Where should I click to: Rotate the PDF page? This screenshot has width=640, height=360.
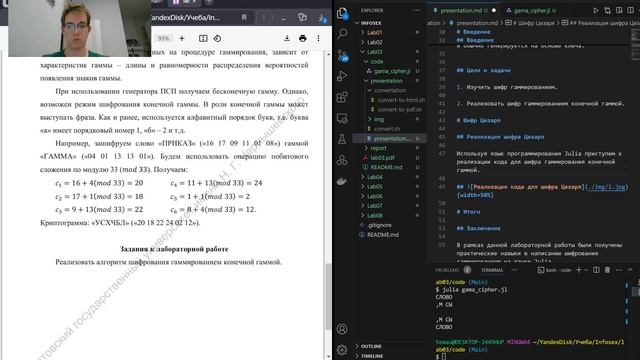click(x=217, y=38)
